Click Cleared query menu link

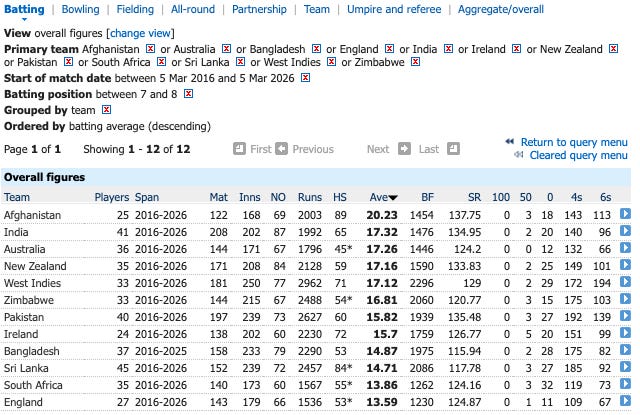coord(578,155)
